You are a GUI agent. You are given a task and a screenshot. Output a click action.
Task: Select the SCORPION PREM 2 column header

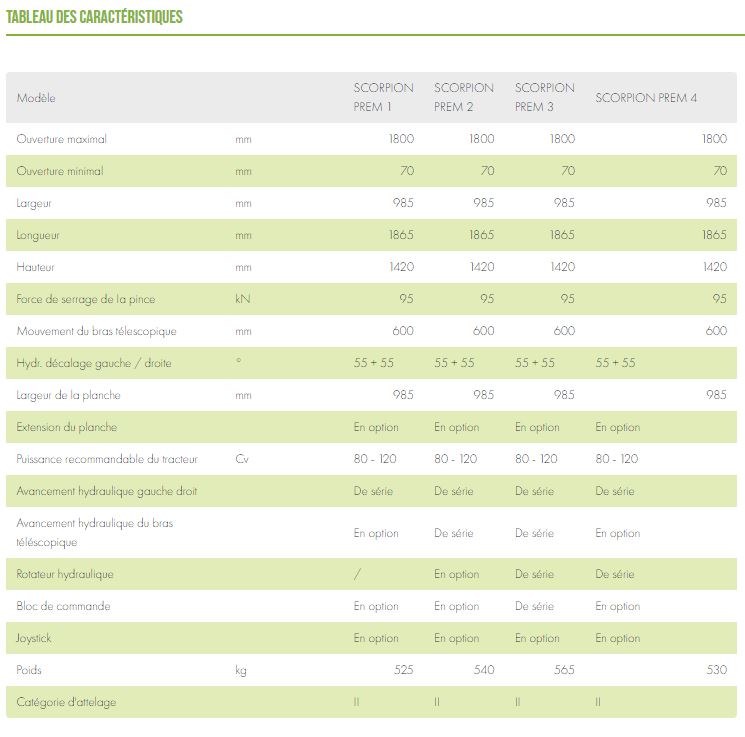pos(464,97)
